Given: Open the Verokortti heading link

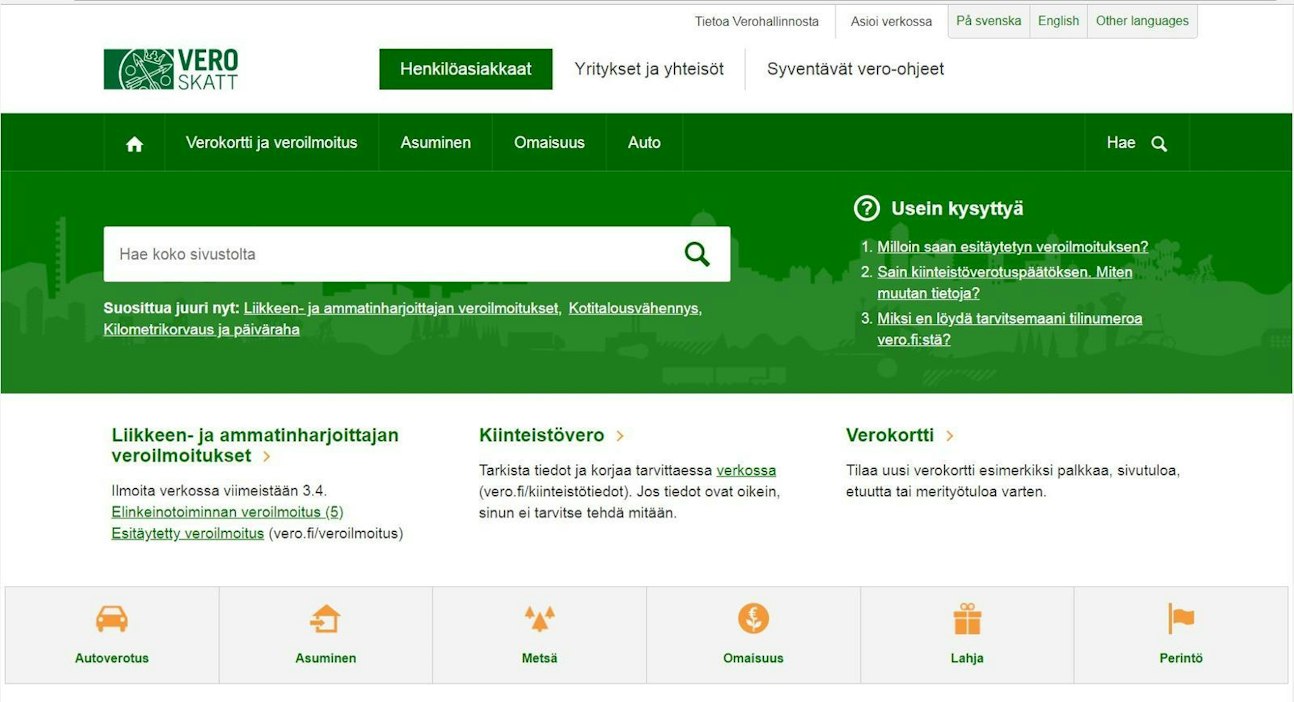Looking at the screenshot, I should (x=890, y=436).
